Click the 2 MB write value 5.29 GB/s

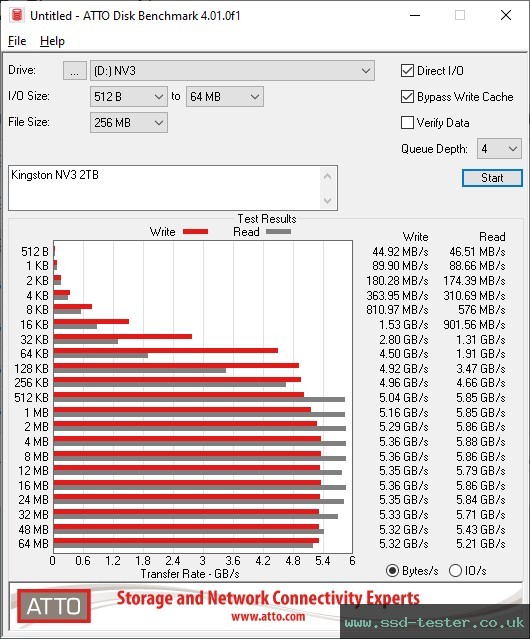tap(404, 427)
